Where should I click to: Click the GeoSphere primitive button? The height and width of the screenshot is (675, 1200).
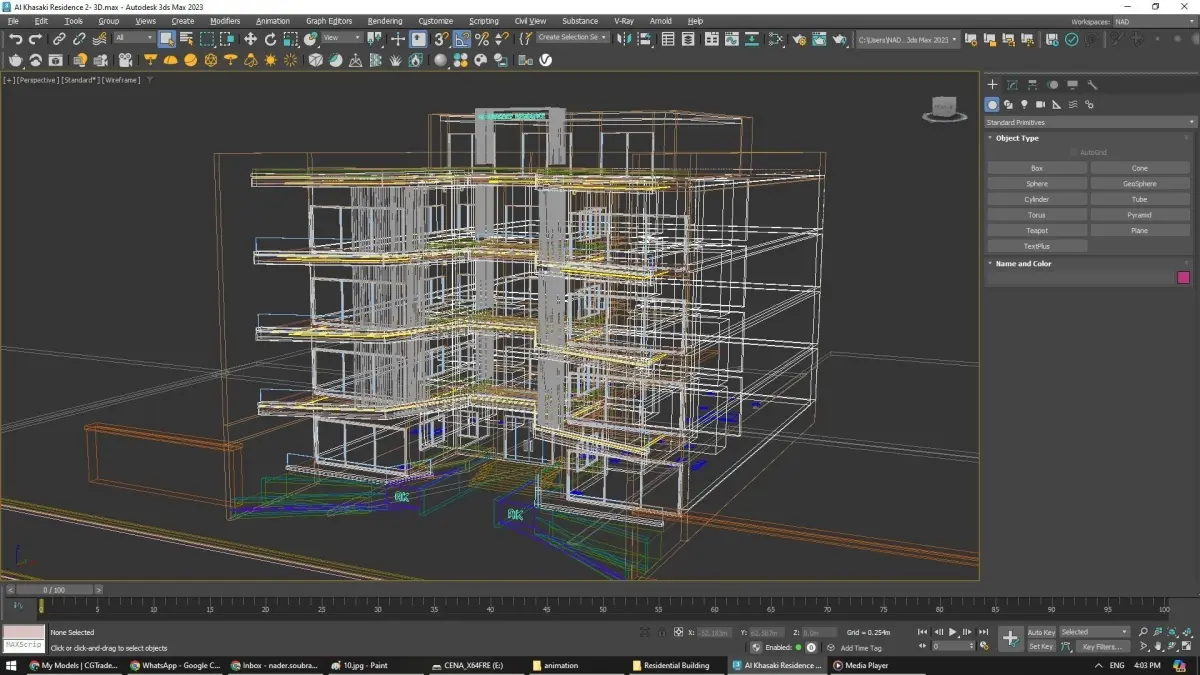click(1140, 184)
